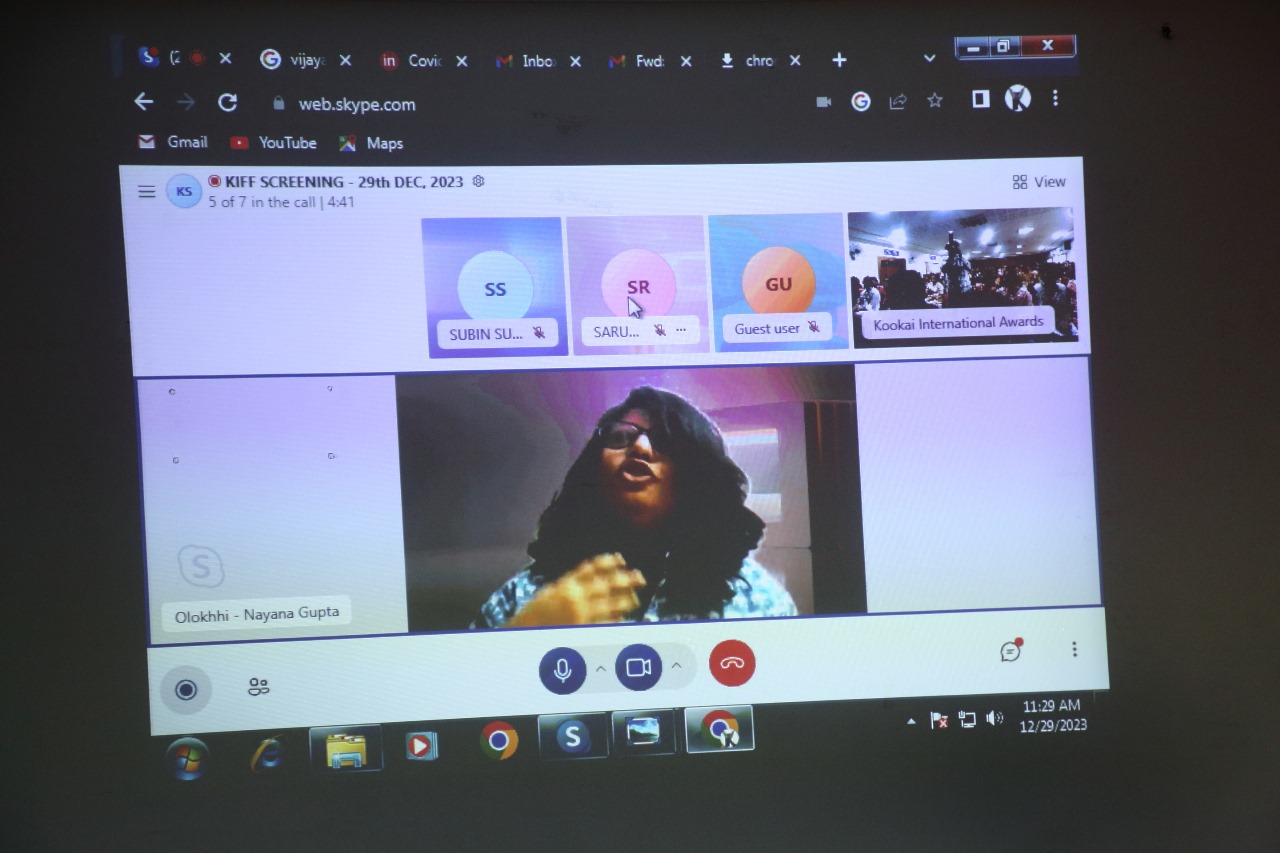End the call with red hang-up button
Image resolution: width=1280 pixels, height=853 pixels.
[x=732, y=663]
